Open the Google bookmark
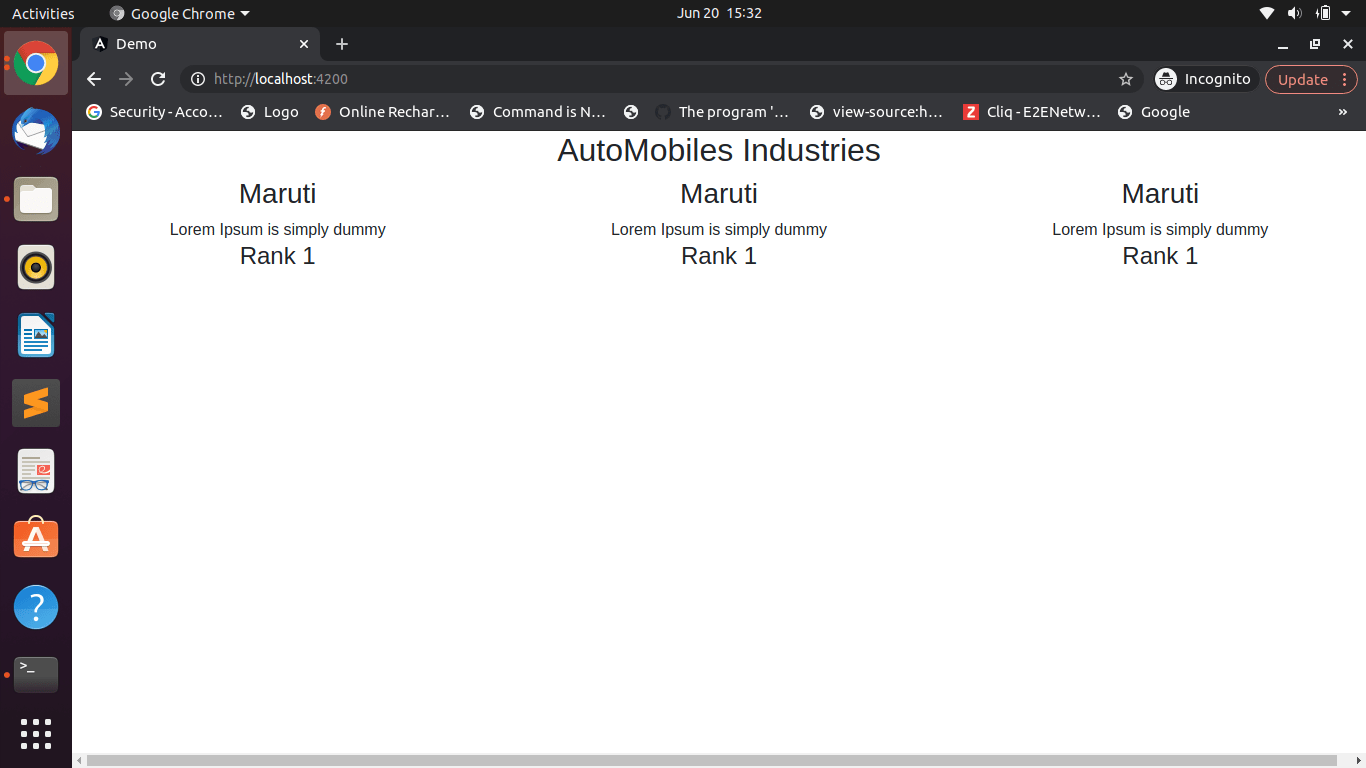This screenshot has height=768, width=1366. click(x=1154, y=112)
